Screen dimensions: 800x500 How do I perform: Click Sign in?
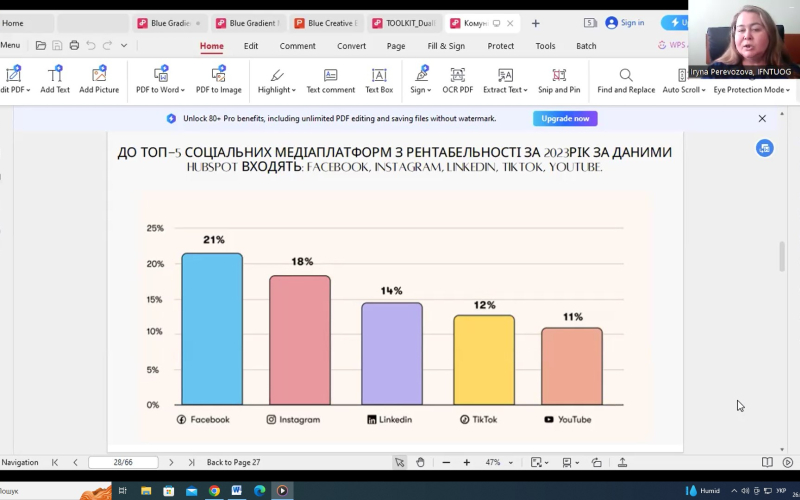(625, 23)
